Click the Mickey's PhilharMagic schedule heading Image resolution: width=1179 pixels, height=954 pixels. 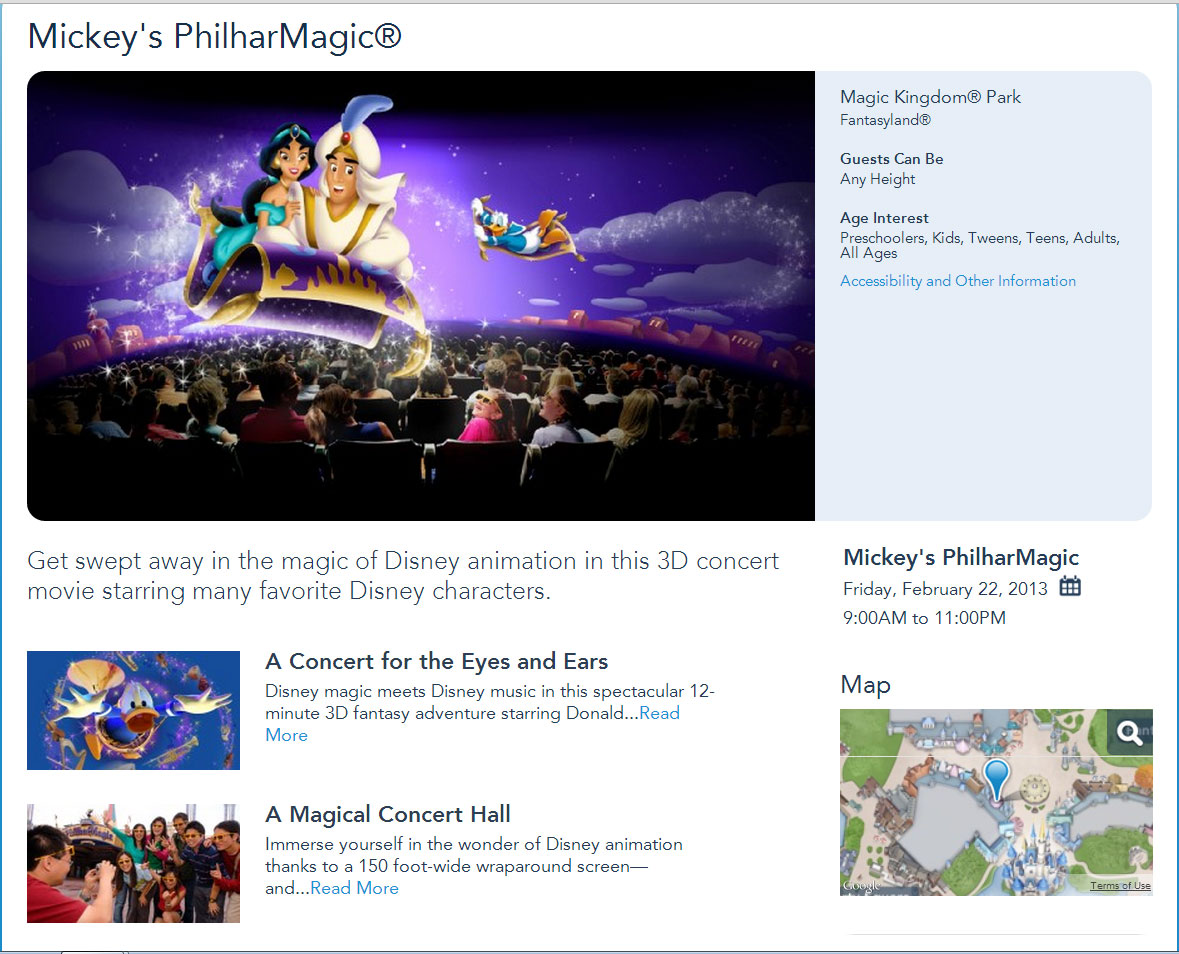pos(961,557)
